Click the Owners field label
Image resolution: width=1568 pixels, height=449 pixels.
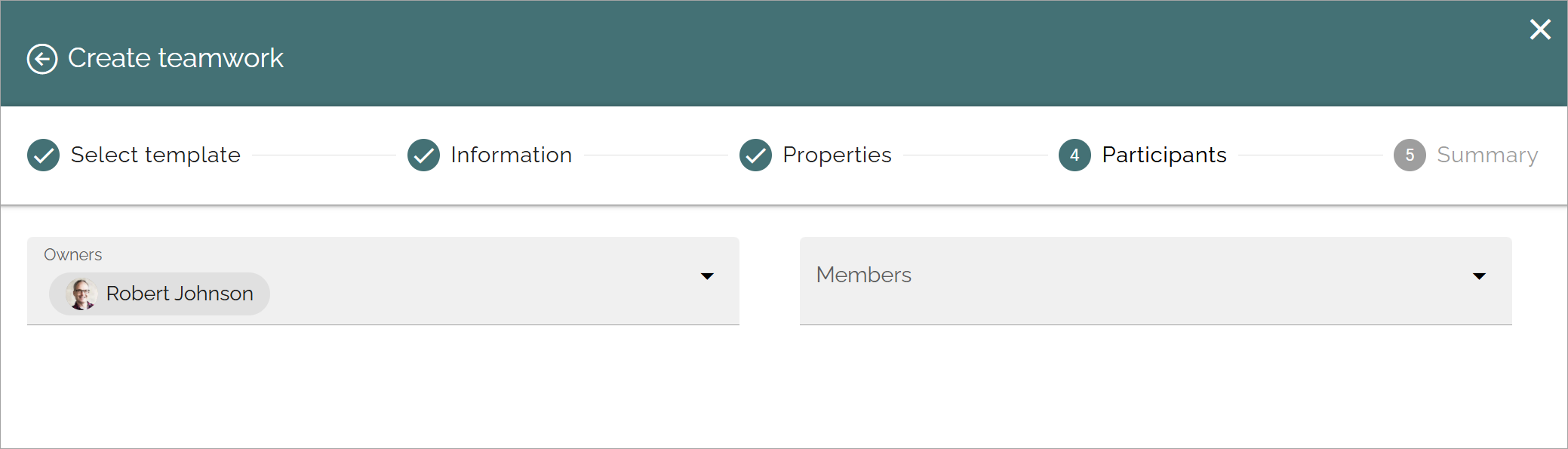coord(72,255)
